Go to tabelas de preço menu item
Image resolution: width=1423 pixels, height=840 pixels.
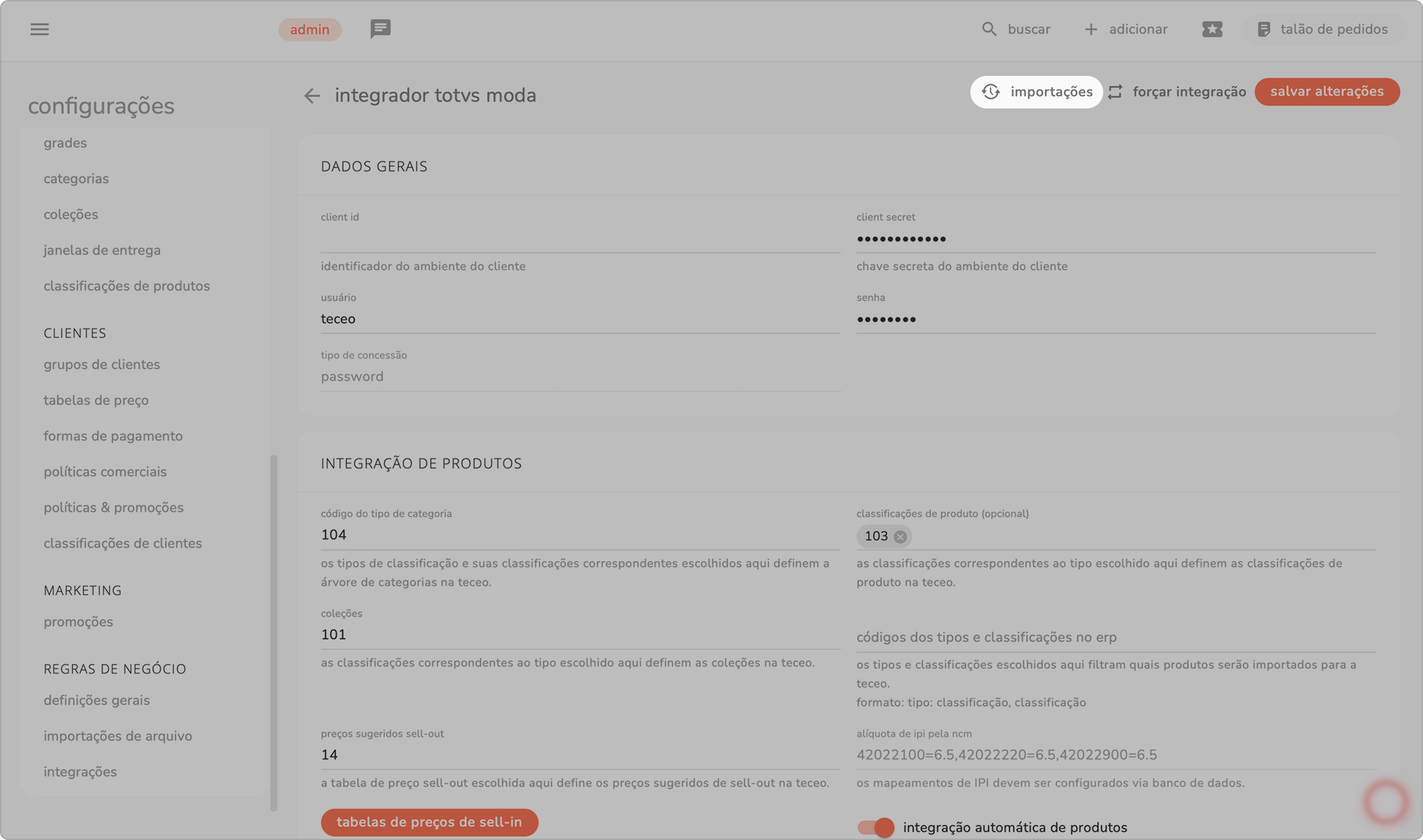96,400
